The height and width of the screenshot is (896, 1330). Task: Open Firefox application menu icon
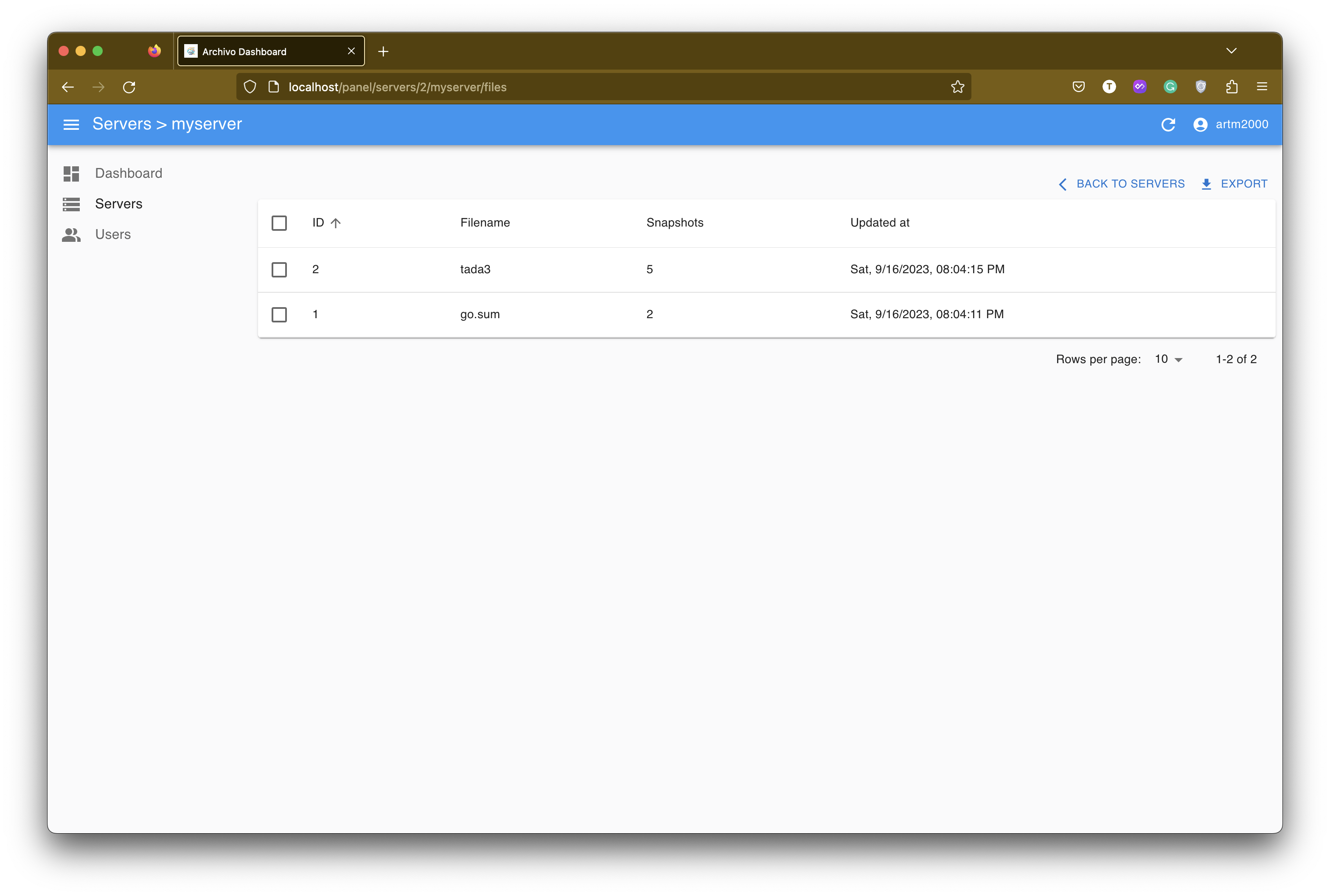coord(1262,87)
